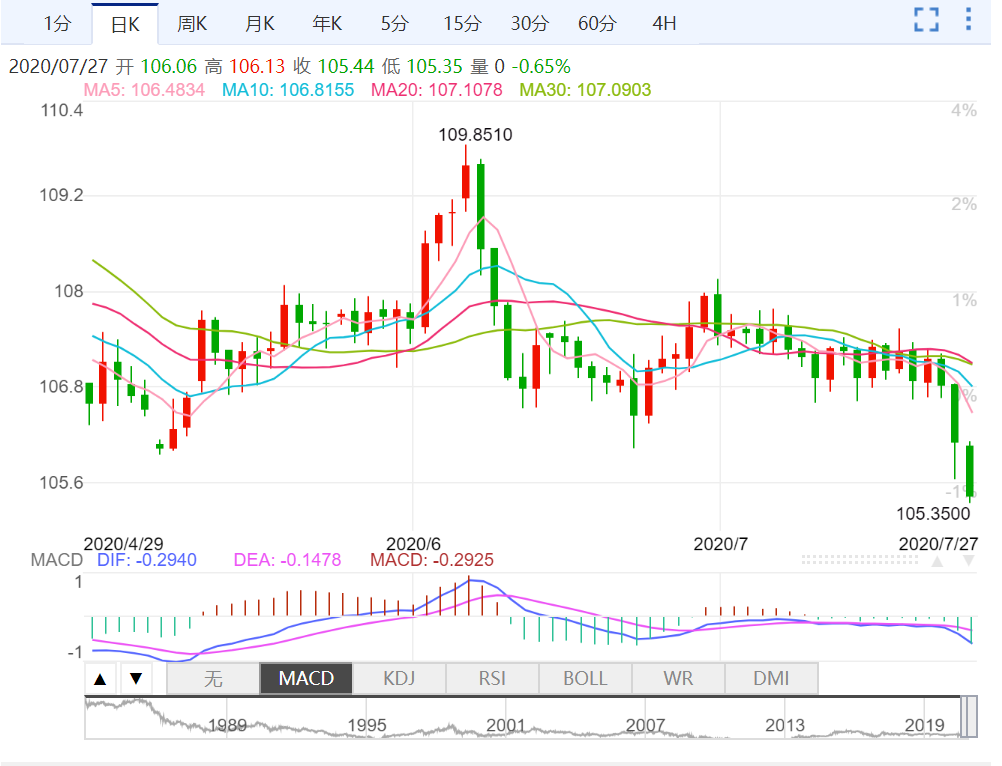
Task: Choose the WR indicator button
Action: tap(678, 679)
